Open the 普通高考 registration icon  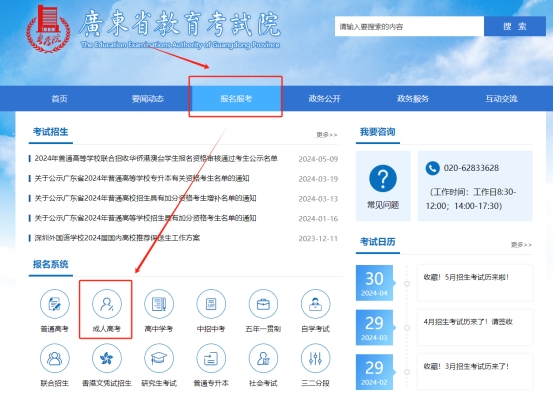tap(55, 304)
